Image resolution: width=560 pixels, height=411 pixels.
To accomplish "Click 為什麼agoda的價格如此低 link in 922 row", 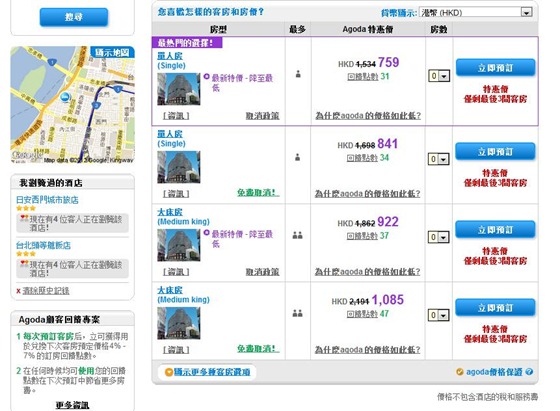I will (368, 272).
